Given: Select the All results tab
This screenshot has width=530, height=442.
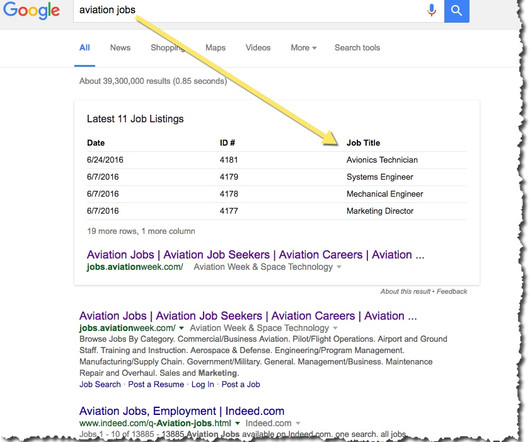Looking at the screenshot, I should (85, 48).
